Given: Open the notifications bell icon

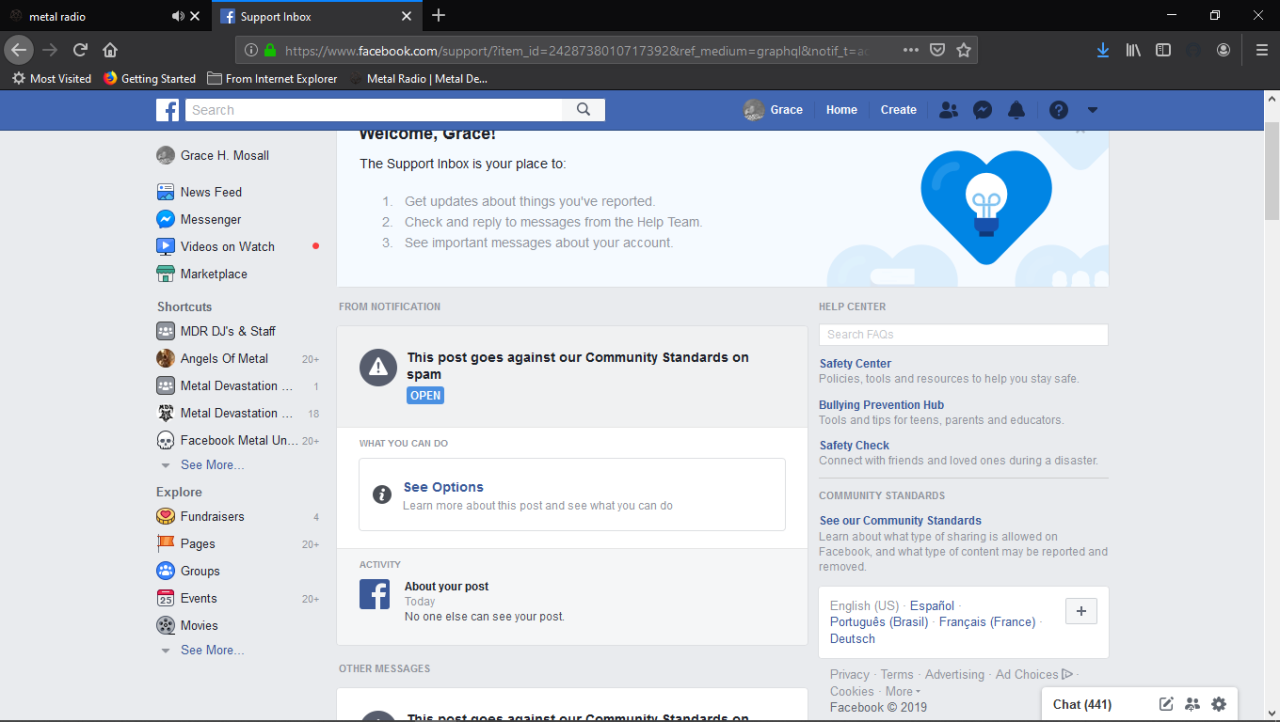Looking at the screenshot, I should [1016, 110].
